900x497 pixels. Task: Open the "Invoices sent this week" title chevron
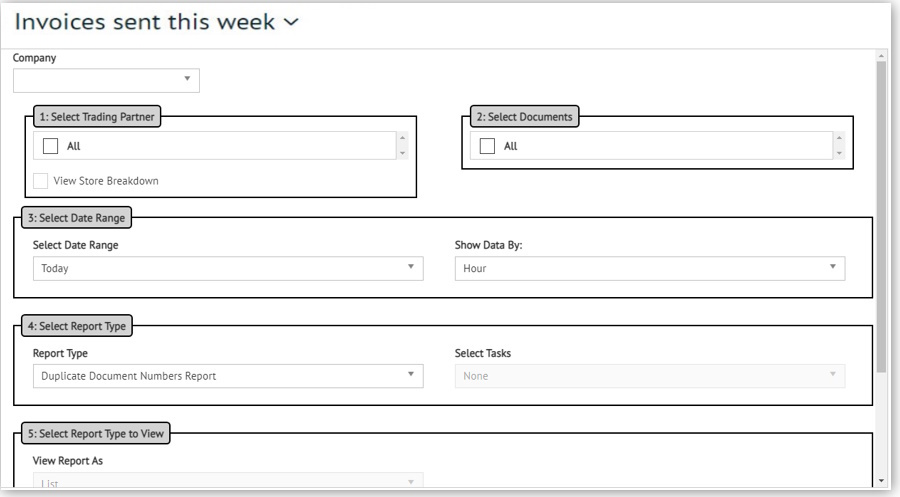(291, 22)
